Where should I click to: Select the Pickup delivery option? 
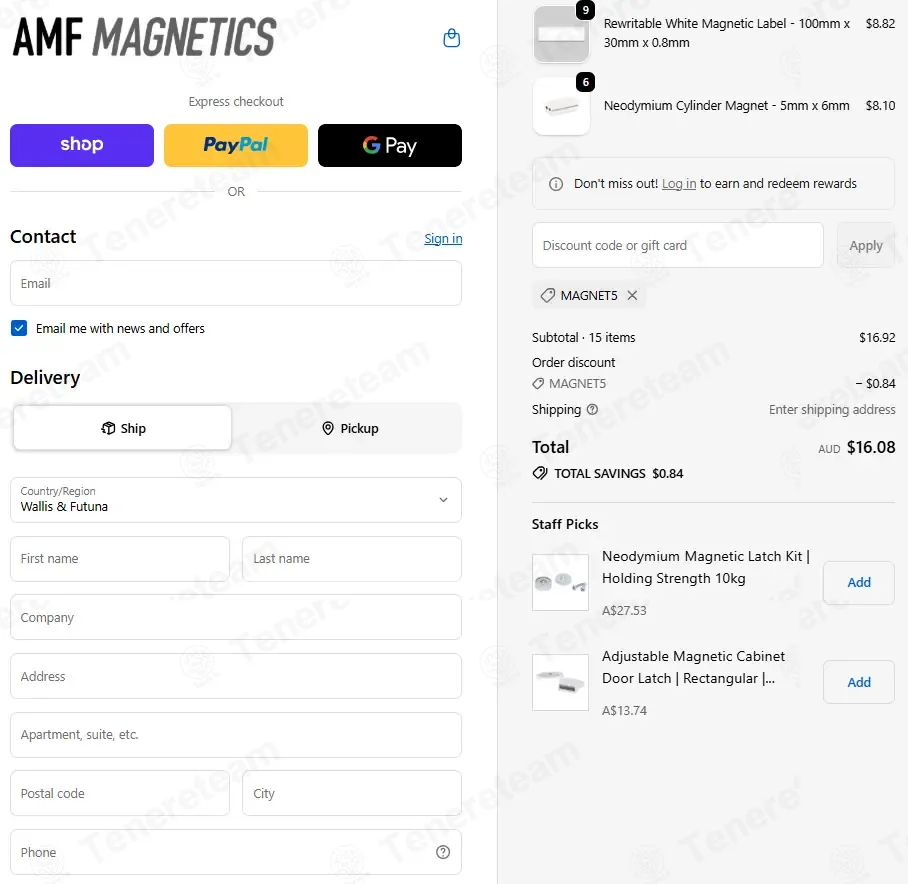(350, 428)
